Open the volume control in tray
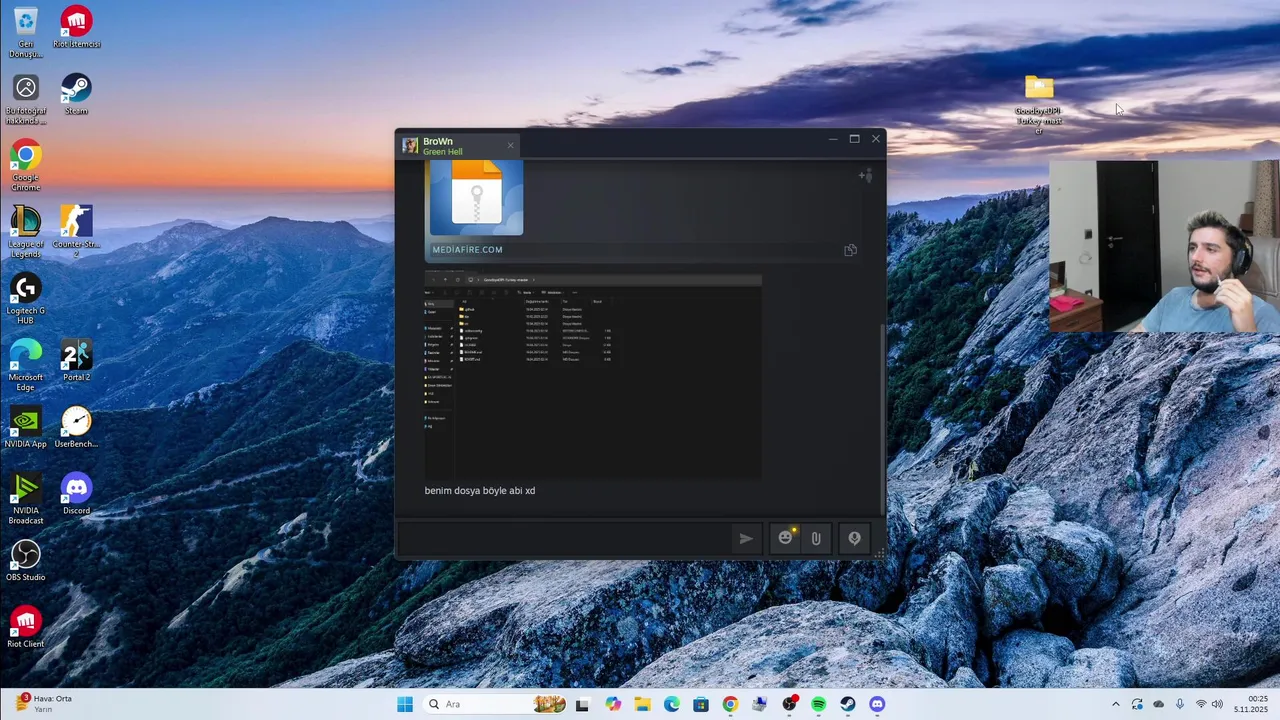The width and height of the screenshot is (1280, 720). [x=1219, y=704]
